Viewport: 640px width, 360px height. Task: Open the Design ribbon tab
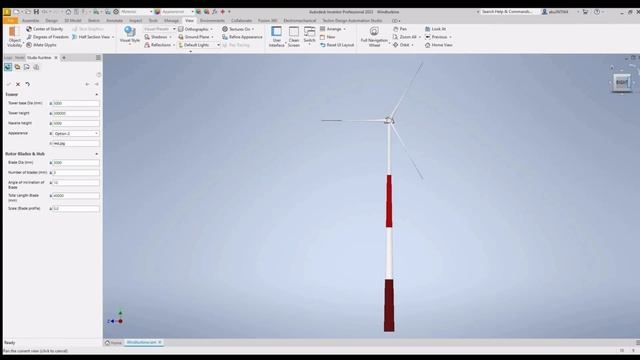(x=51, y=20)
